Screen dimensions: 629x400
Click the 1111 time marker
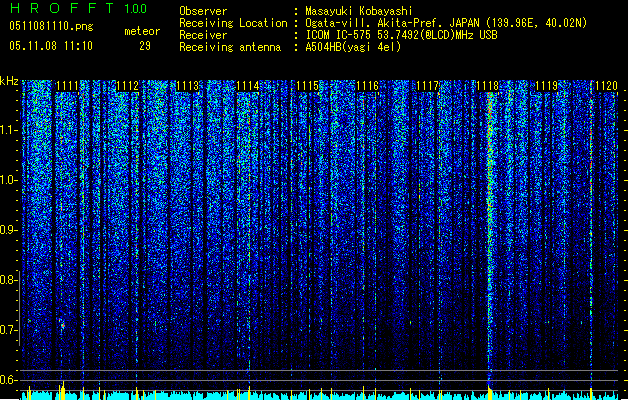[x=67, y=86]
